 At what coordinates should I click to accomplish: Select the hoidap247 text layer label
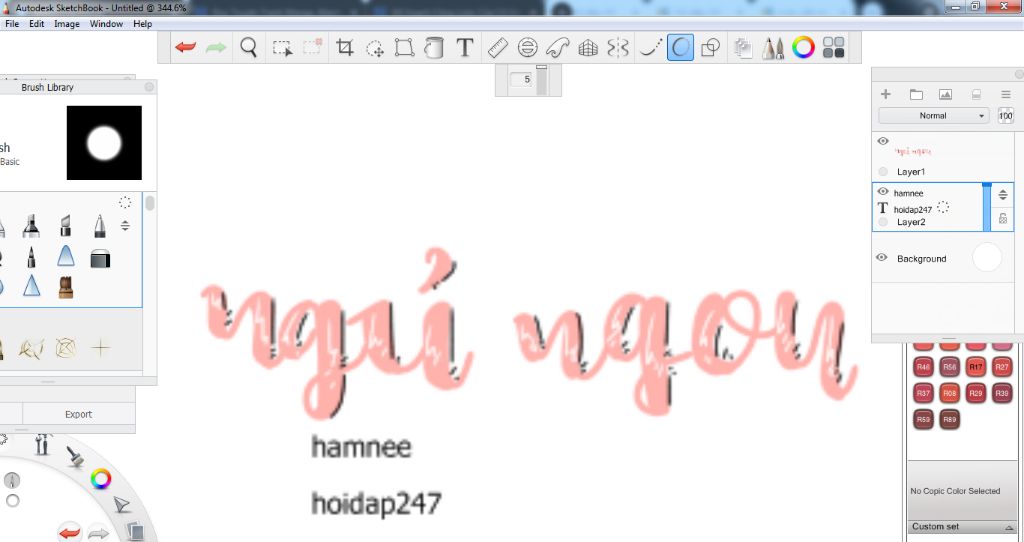tap(912, 210)
